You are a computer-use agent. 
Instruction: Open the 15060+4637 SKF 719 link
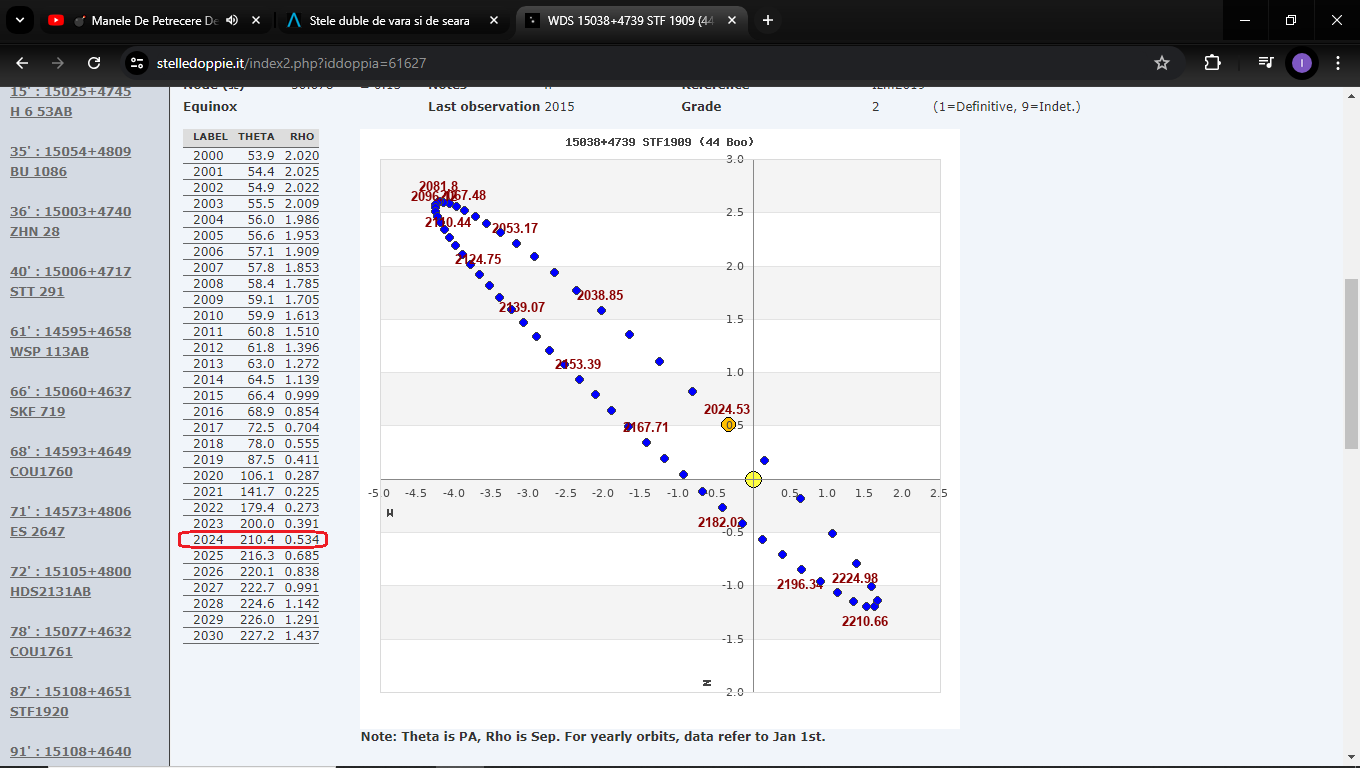70,401
